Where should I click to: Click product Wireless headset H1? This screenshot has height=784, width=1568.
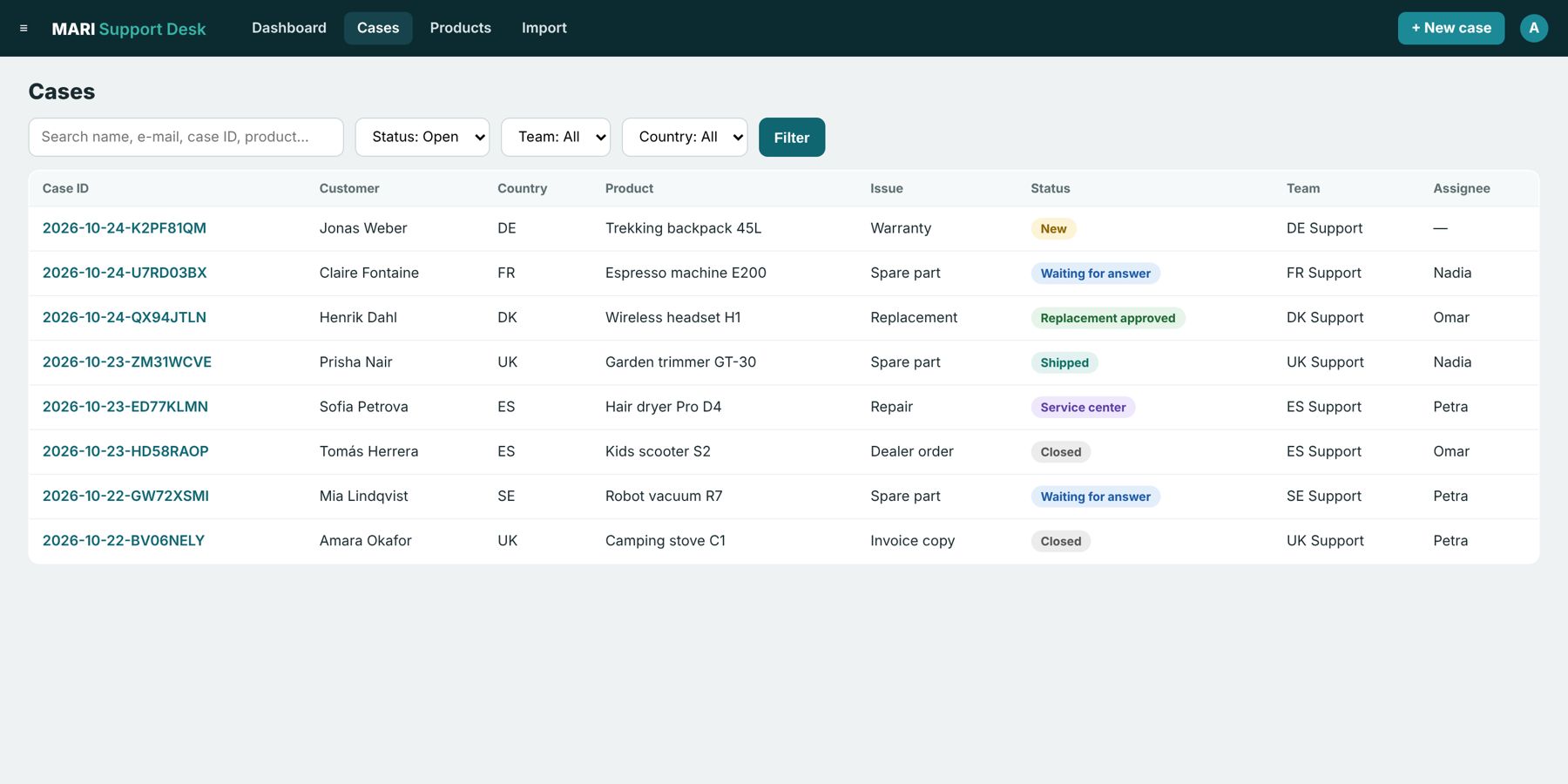pyautogui.click(x=672, y=317)
